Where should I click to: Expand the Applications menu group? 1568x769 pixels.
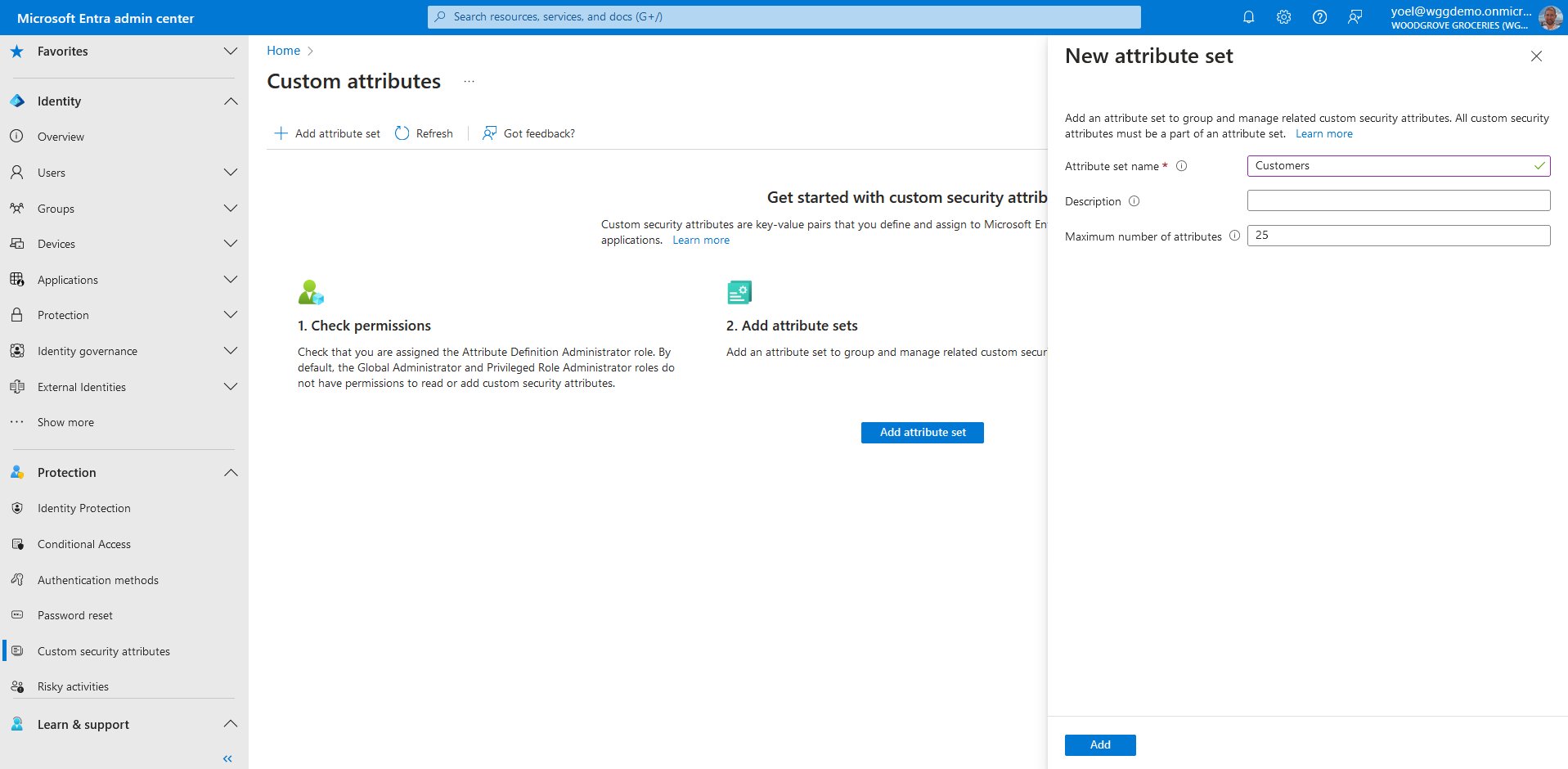(231, 280)
